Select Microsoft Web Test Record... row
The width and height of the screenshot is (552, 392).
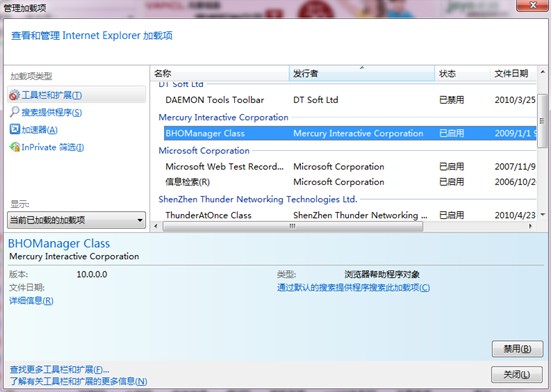pos(350,166)
